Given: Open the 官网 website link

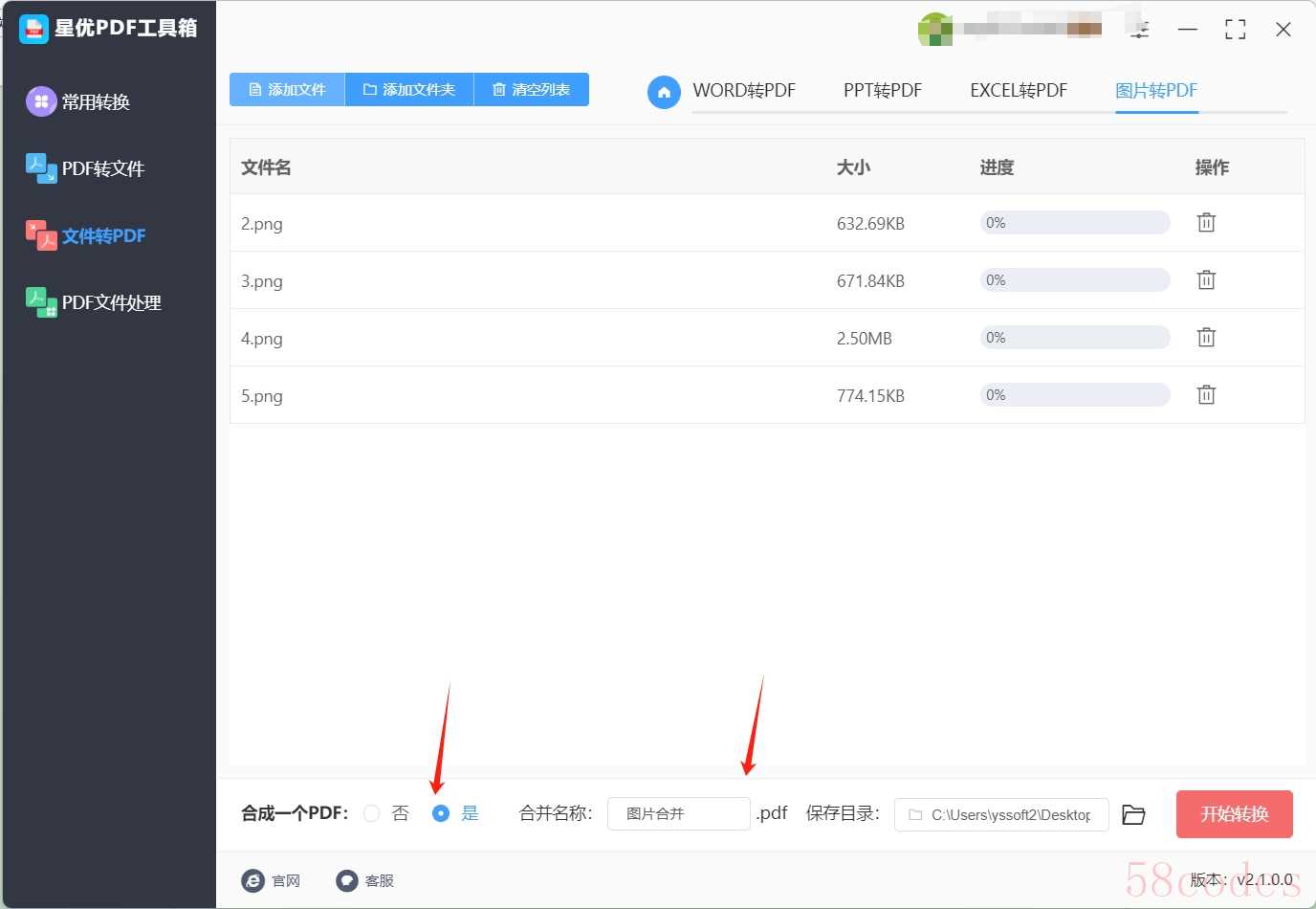Looking at the screenshot, I should click(x=272, y=880).
